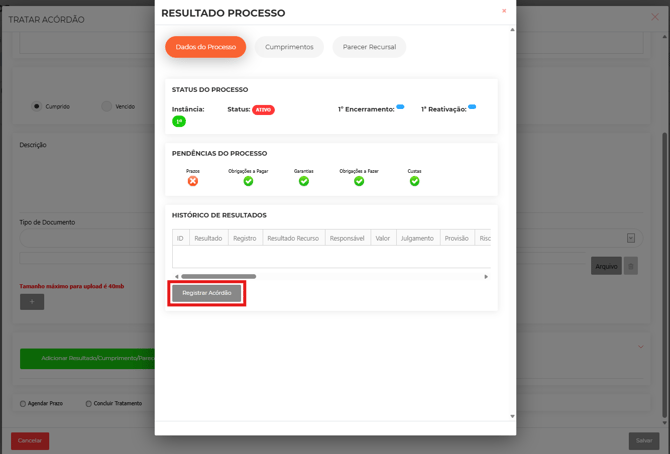Image resolution: width=670 pixels, height=454 pixels.
Task: Click the red X Prazos pending icon
Action: tap(193, 181)
